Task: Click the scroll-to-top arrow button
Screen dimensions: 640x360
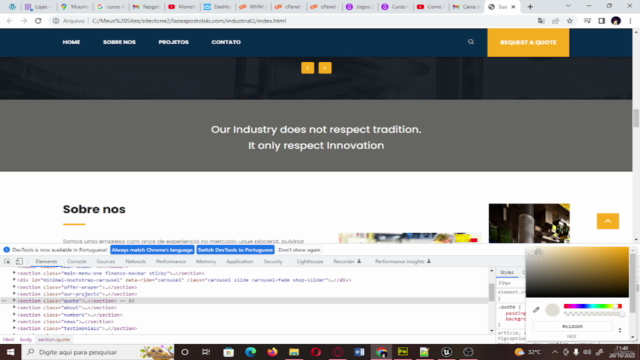Action: click(608, 221)
